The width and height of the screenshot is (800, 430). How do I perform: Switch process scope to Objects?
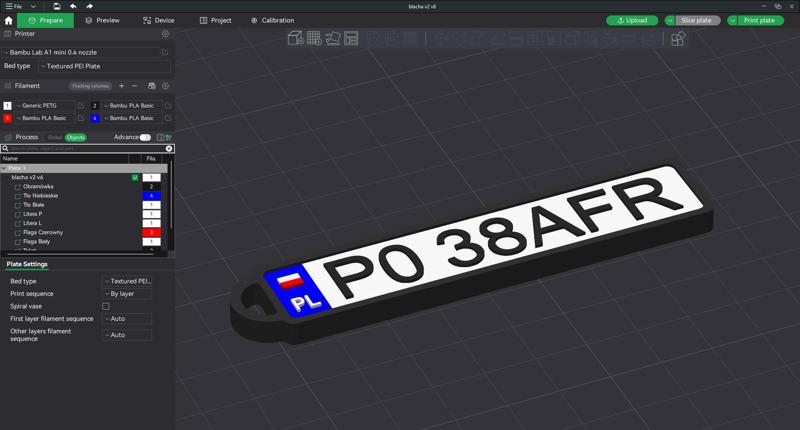(76, 137)
